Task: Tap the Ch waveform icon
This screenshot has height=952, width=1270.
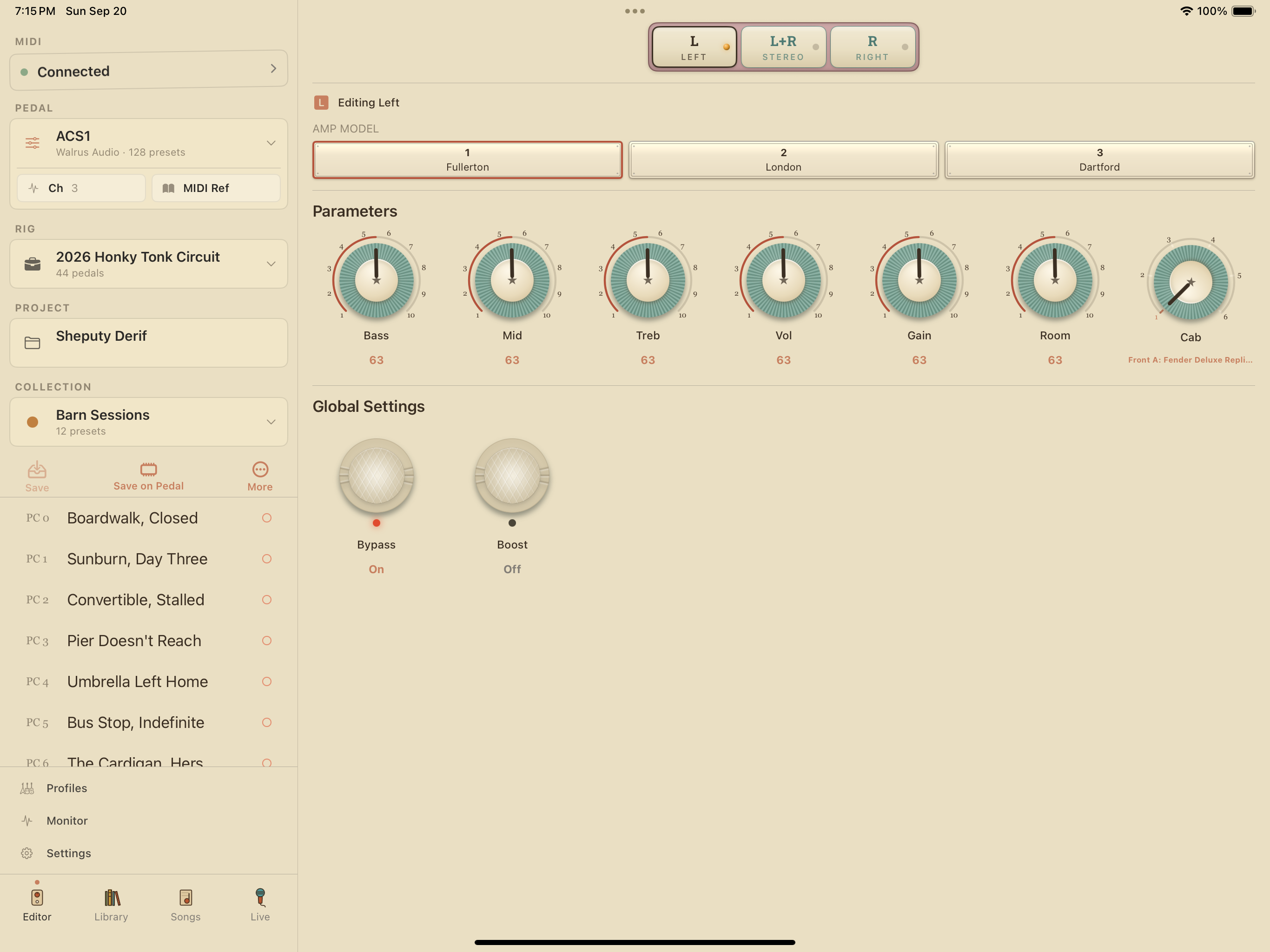Action: tap(33, 188)
